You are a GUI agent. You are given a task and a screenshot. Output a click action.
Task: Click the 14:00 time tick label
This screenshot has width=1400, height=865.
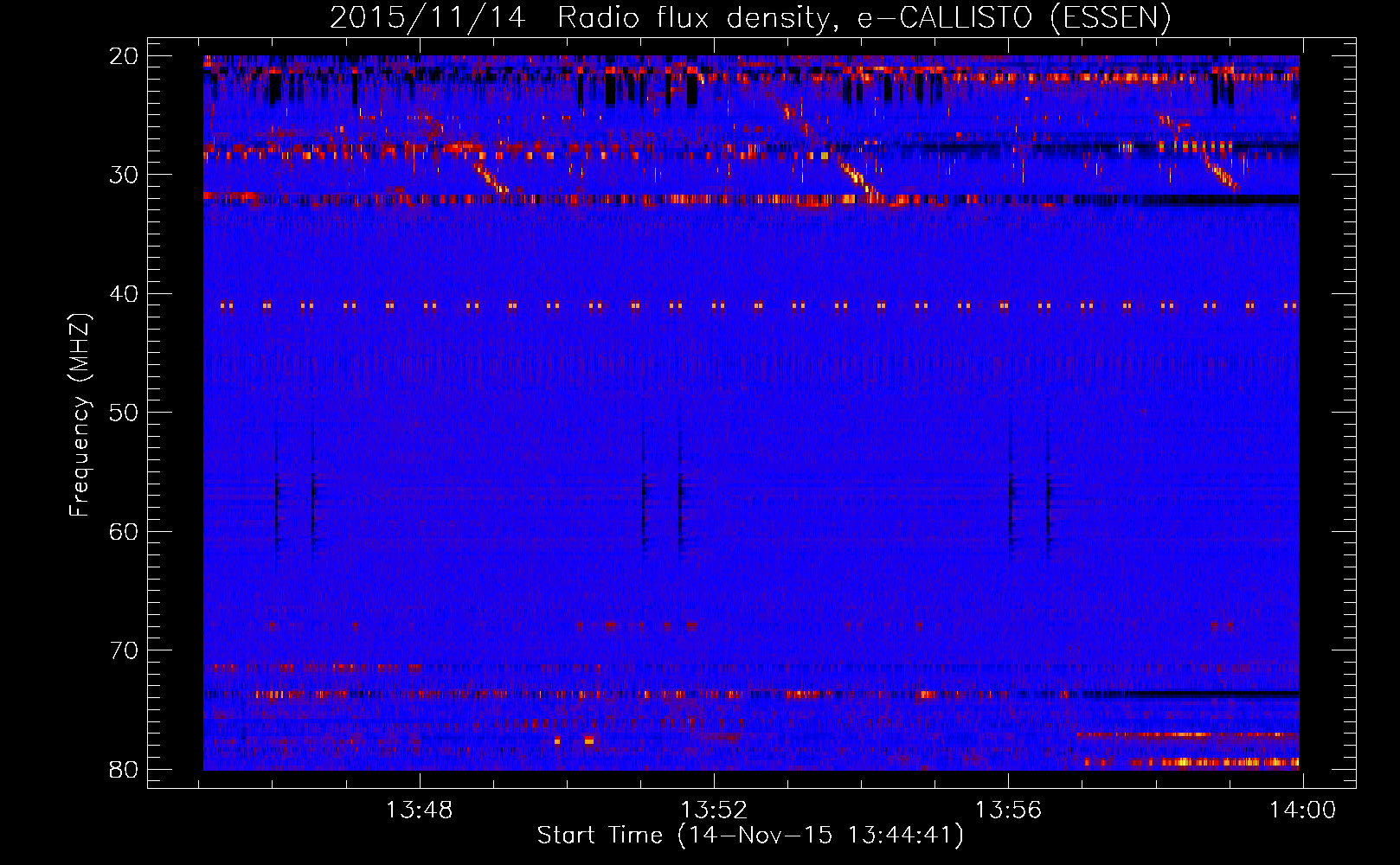point(1303,811)
